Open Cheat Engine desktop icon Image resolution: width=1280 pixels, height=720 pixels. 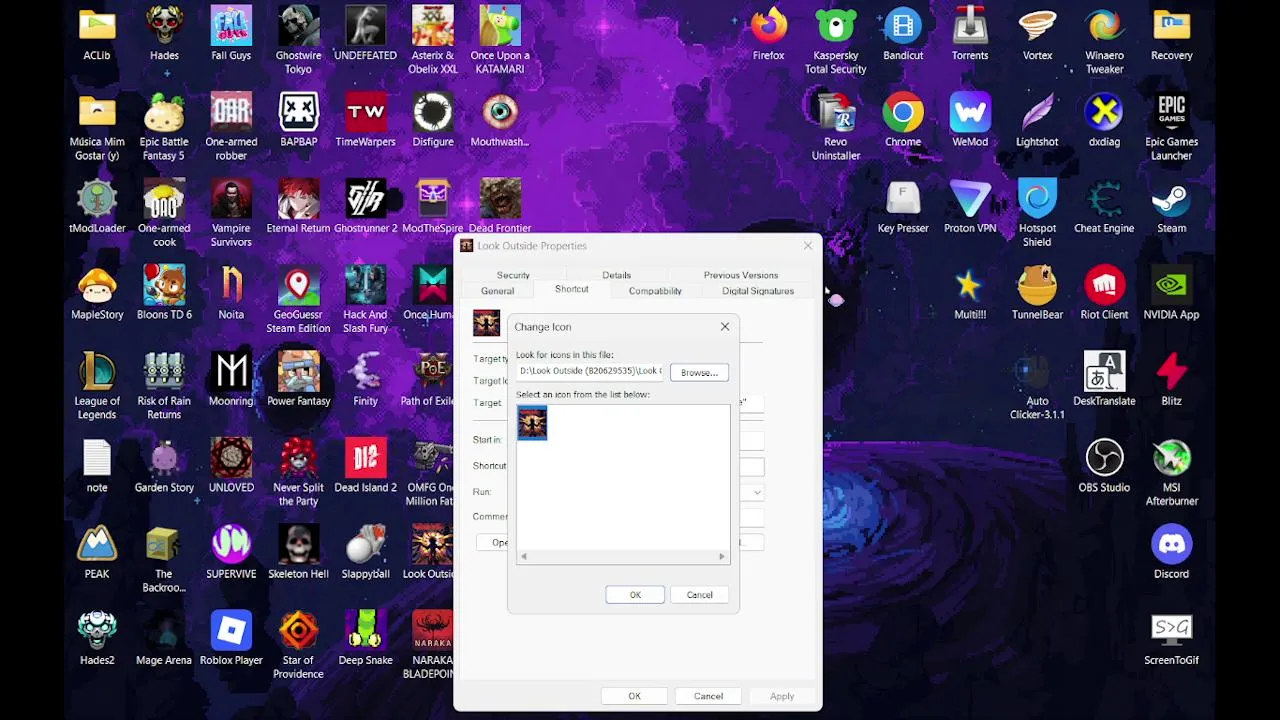click(x=1104, y=207)
